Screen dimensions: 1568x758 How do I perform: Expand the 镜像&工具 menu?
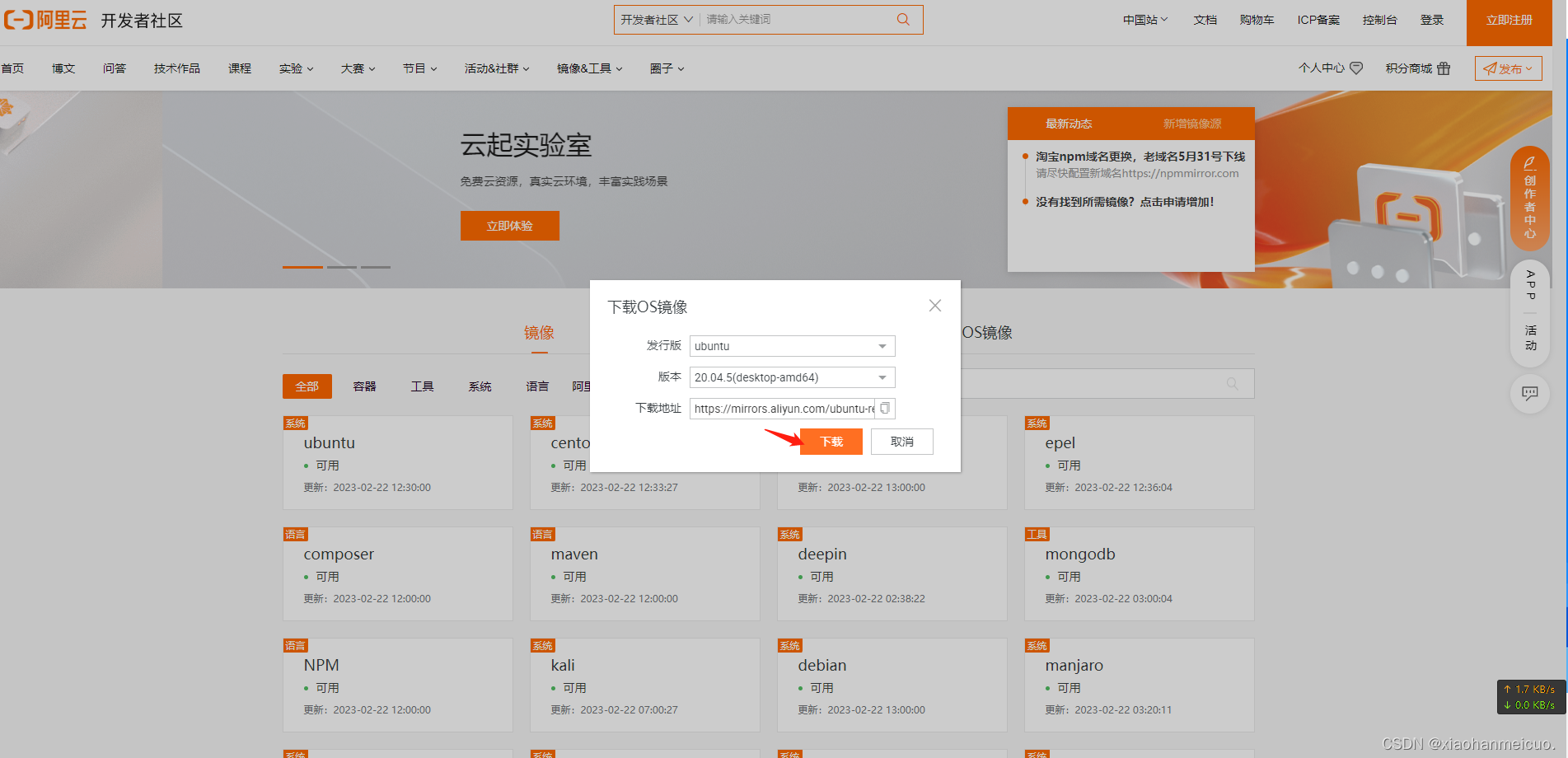589,68
